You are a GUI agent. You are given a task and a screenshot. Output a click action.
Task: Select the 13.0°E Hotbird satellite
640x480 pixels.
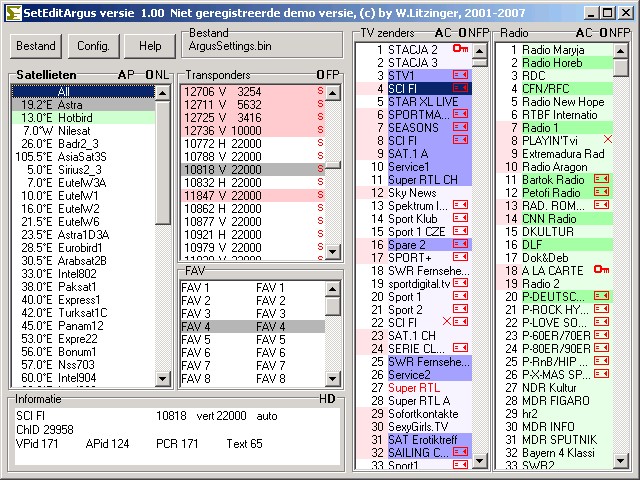(x=60, y=117)
